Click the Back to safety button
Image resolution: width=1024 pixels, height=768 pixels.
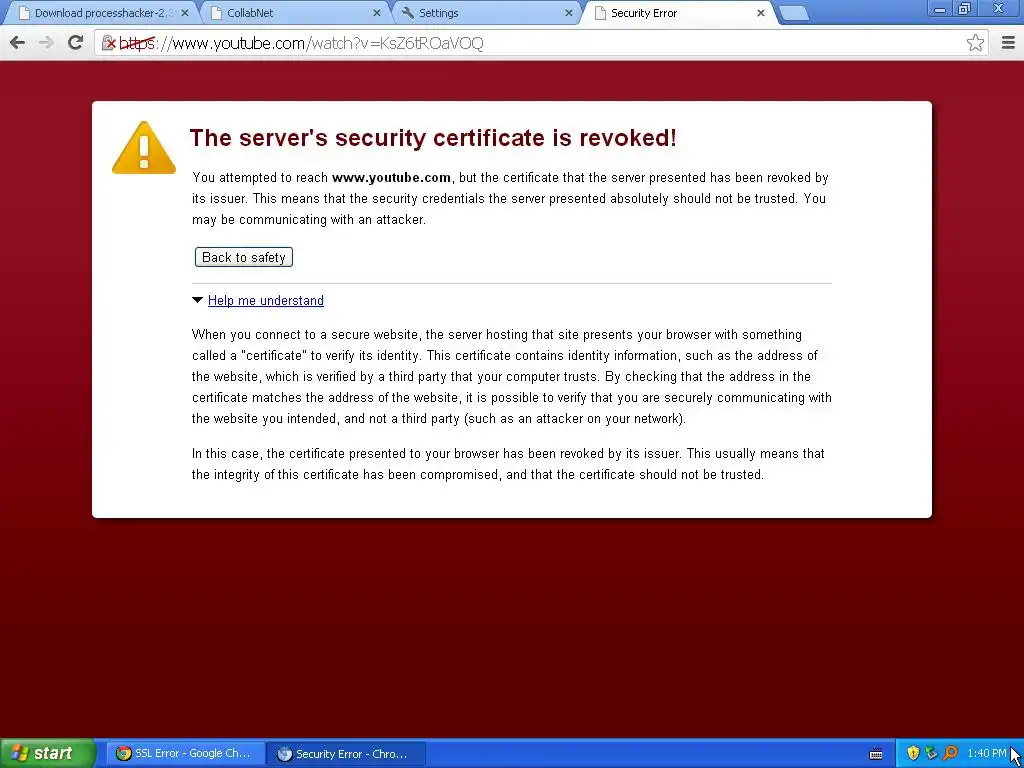244,257
